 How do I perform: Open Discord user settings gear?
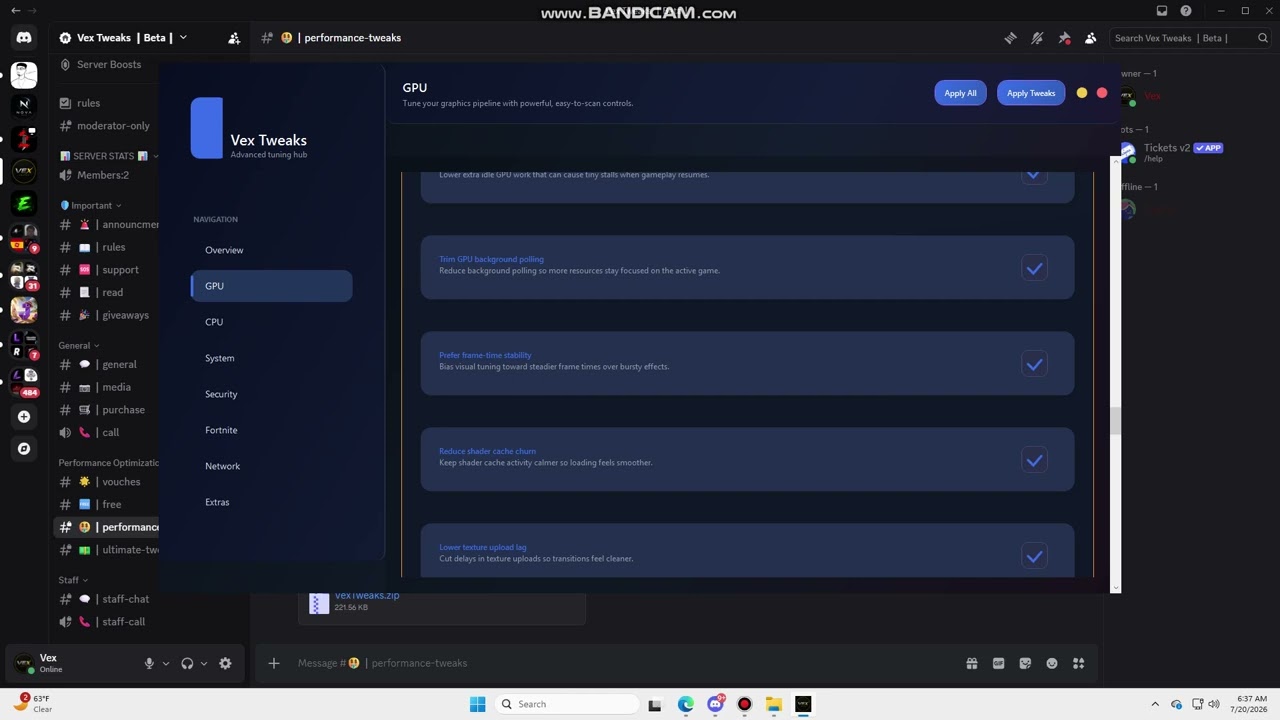[x=225, y=663]
